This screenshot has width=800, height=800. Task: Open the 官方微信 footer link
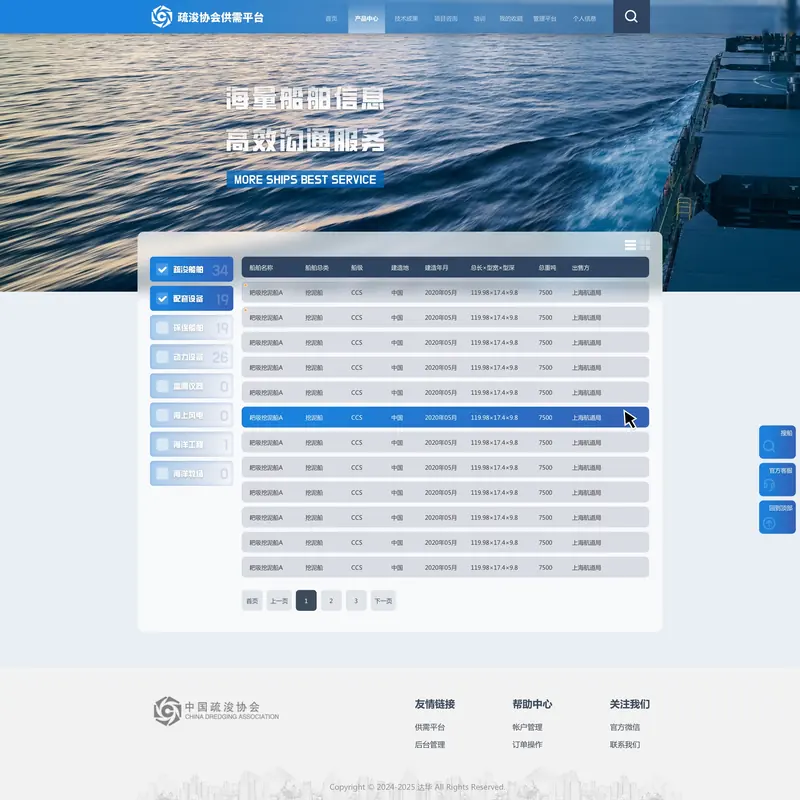pyautogui.click(x=624, y=727)
